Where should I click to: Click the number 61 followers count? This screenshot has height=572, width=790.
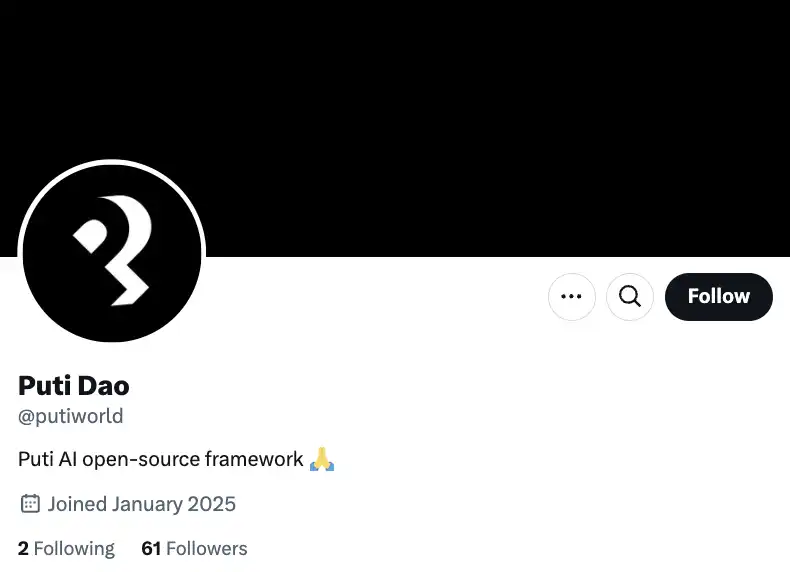[x=151, y=548]
